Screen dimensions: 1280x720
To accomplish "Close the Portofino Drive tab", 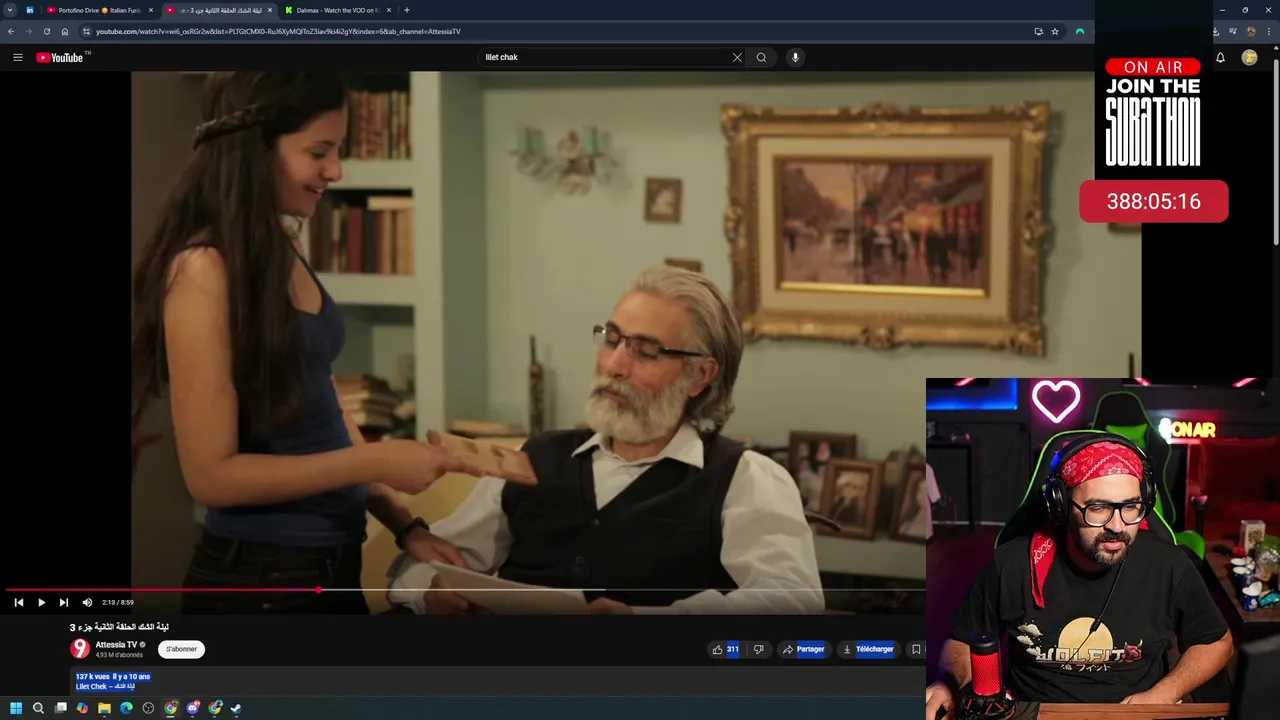I will (x=151, y=10).
